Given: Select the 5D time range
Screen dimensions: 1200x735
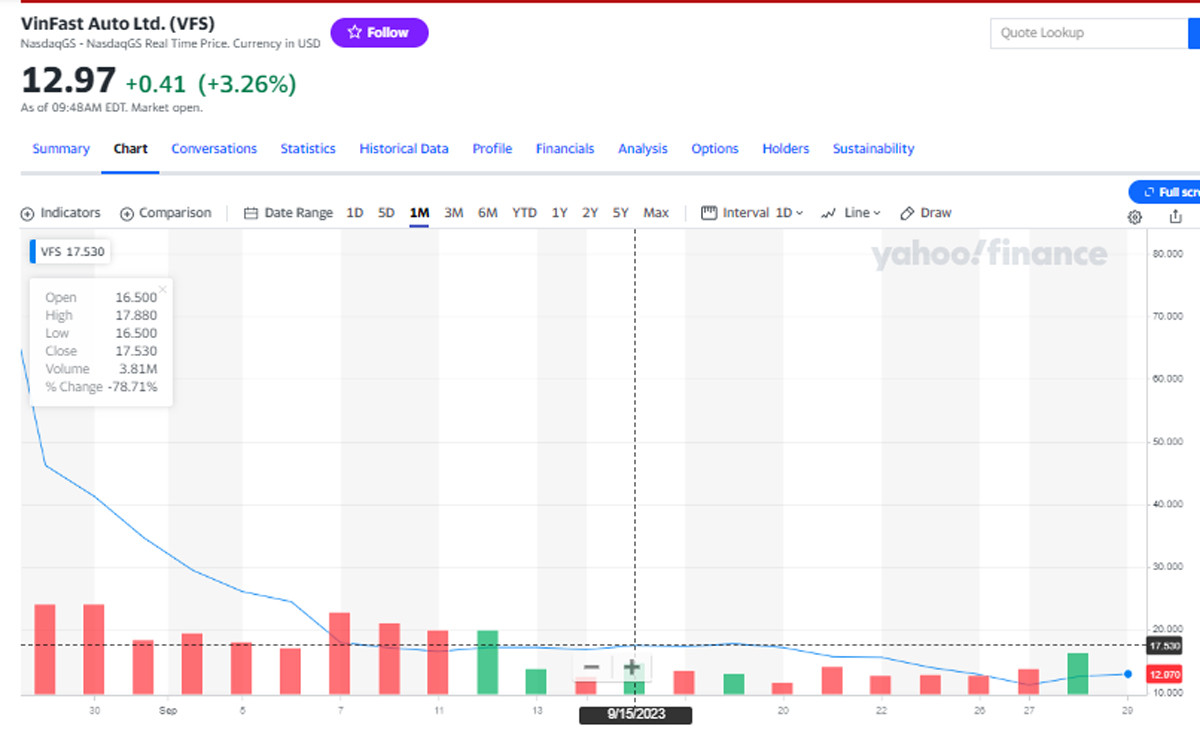Looking at the screenshot, I should click(x=386, y=213).
